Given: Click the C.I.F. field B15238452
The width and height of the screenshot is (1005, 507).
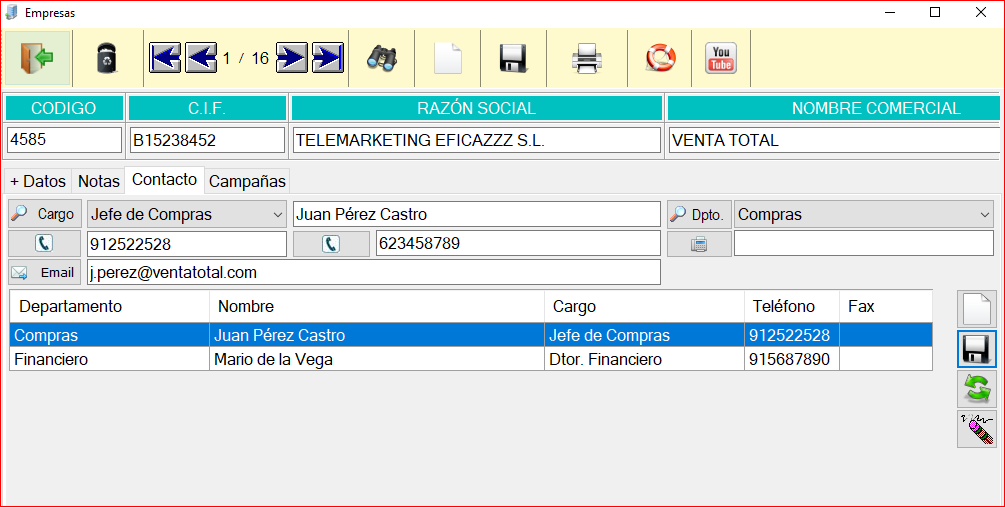Looking at the screenshot, I should tap(207, 140).
